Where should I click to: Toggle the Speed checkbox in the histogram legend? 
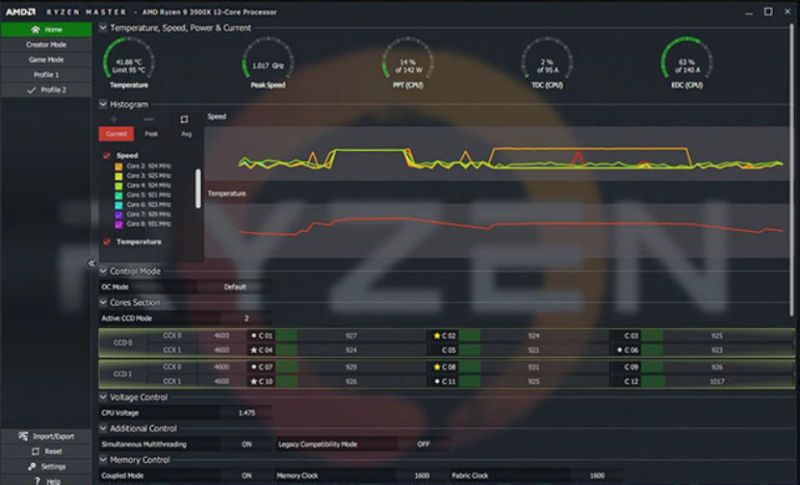pos(106,156)
